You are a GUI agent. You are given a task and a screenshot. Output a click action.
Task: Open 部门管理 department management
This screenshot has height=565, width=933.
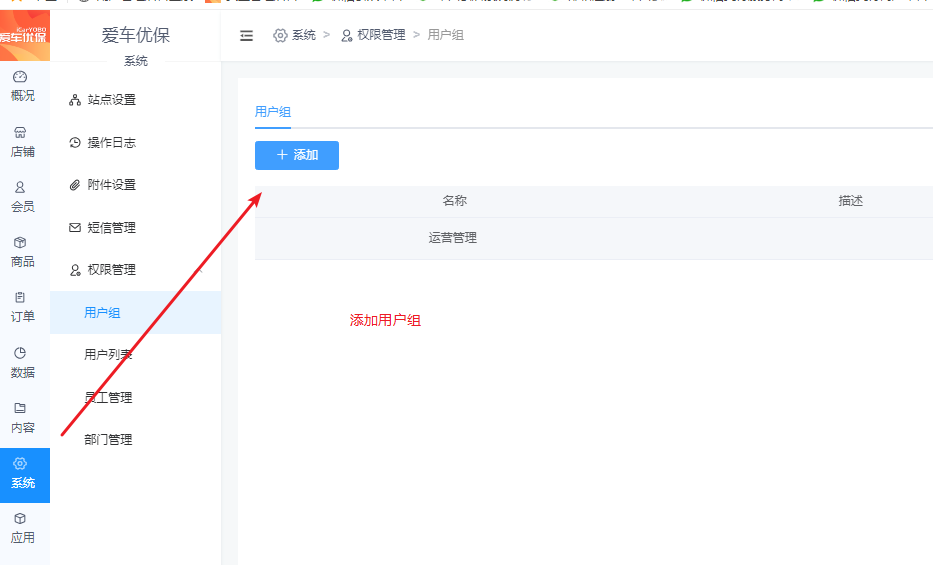tap(135, 440)
